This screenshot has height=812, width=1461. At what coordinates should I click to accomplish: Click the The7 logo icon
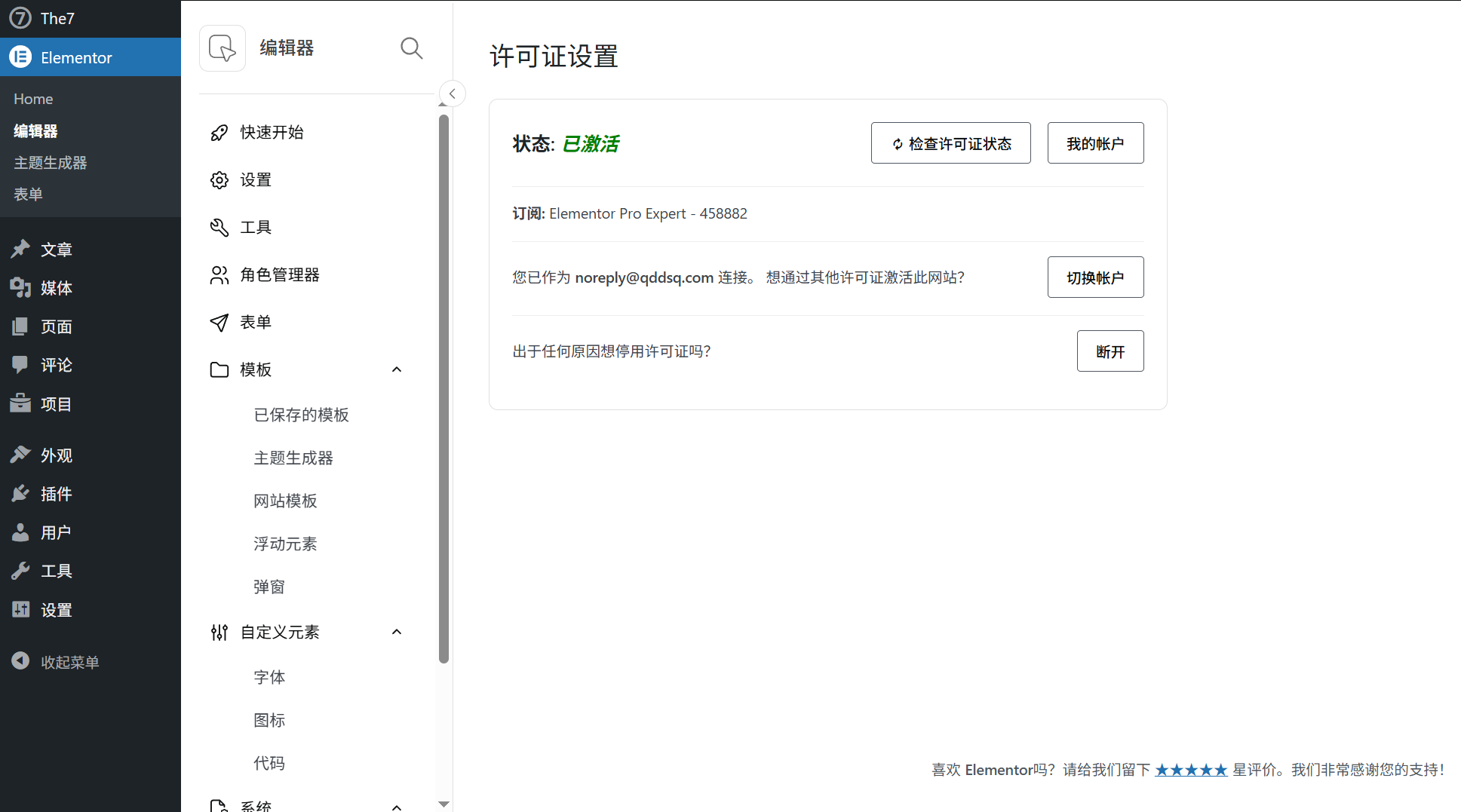20,17
